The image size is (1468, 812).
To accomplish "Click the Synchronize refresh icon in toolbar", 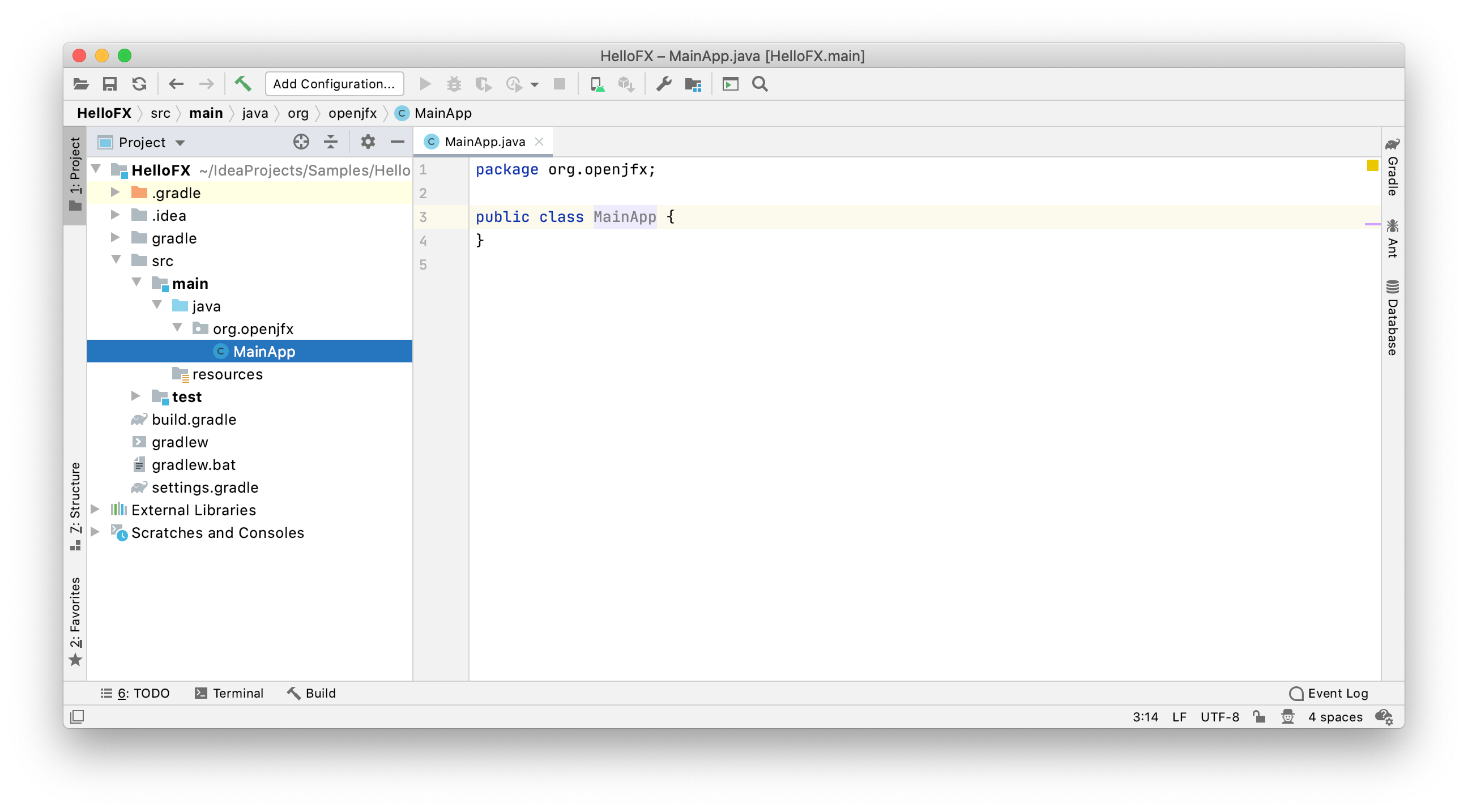I will pos(139,84).
